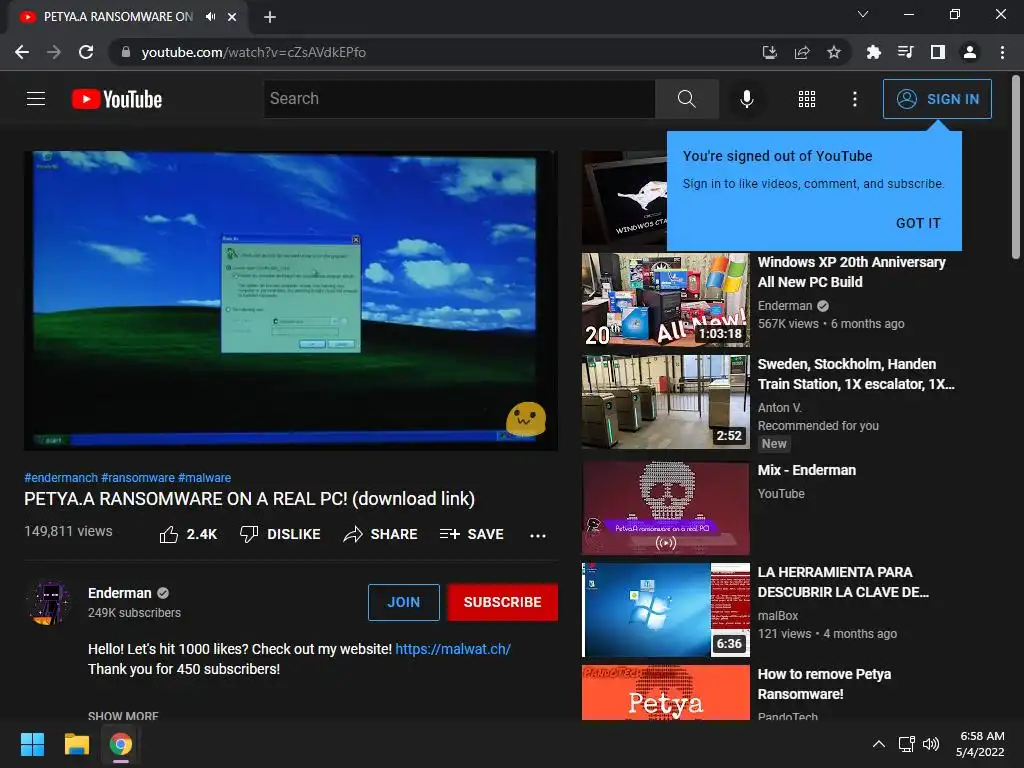
Task: Open File Explorer from the taskbar
Action: click(x=76, y=744)
